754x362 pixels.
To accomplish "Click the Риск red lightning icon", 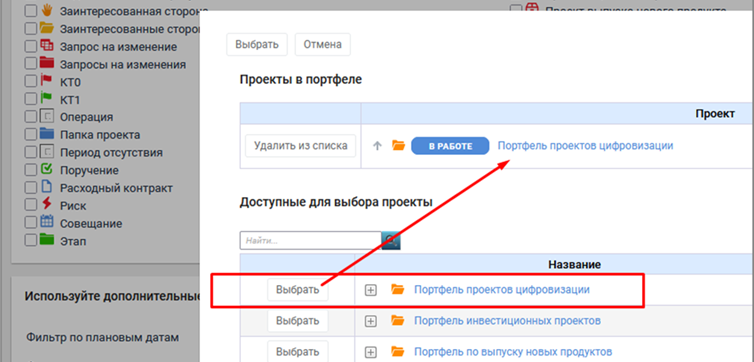I will pos(47,205).
